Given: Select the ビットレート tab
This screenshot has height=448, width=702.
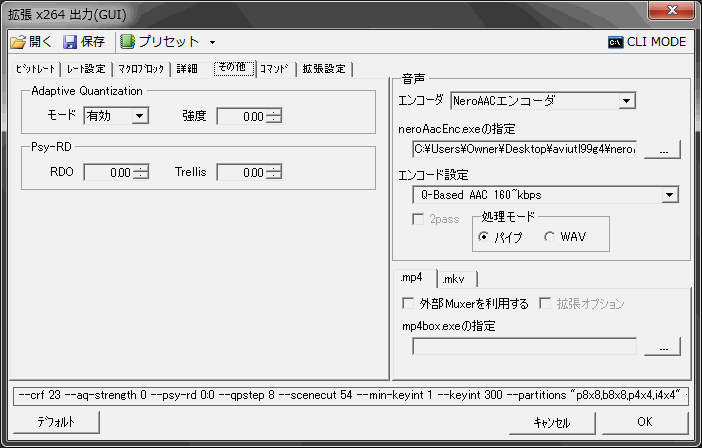Looking at the screenshot, I should pos(35,69).
